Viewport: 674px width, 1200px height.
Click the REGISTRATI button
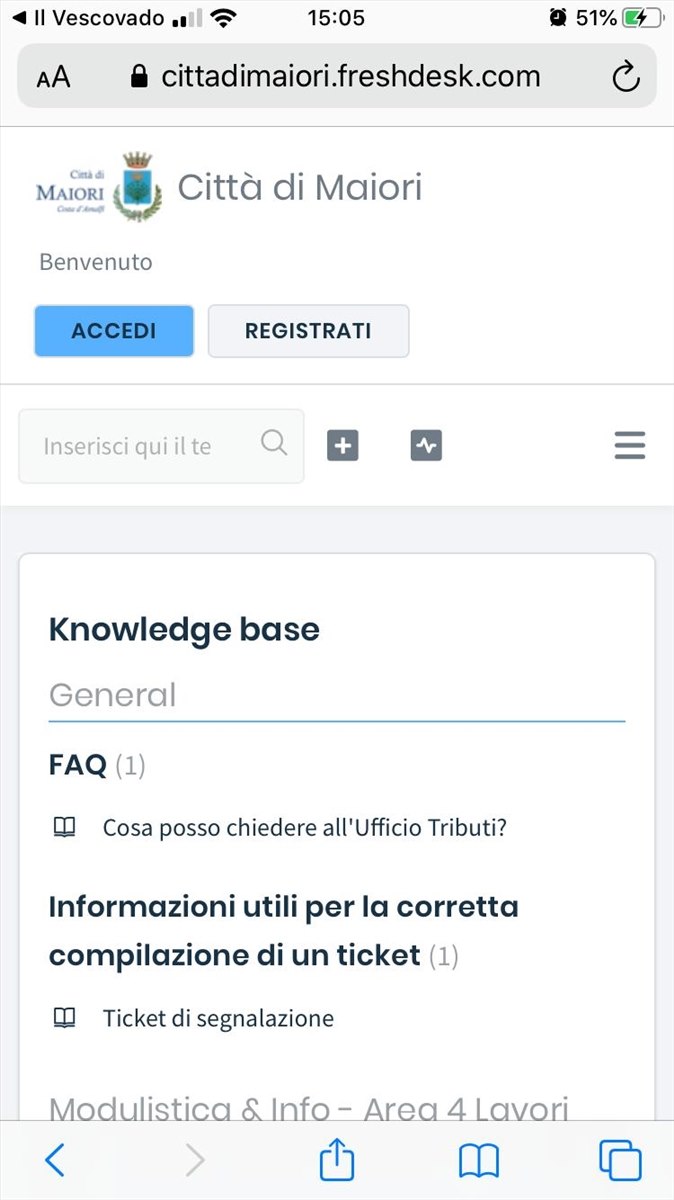pos(308,331)
